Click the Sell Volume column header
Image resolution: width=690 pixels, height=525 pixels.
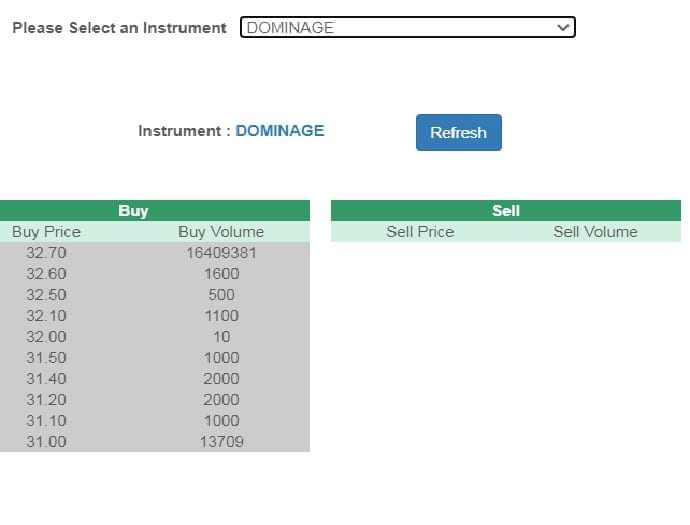point(595,232)
